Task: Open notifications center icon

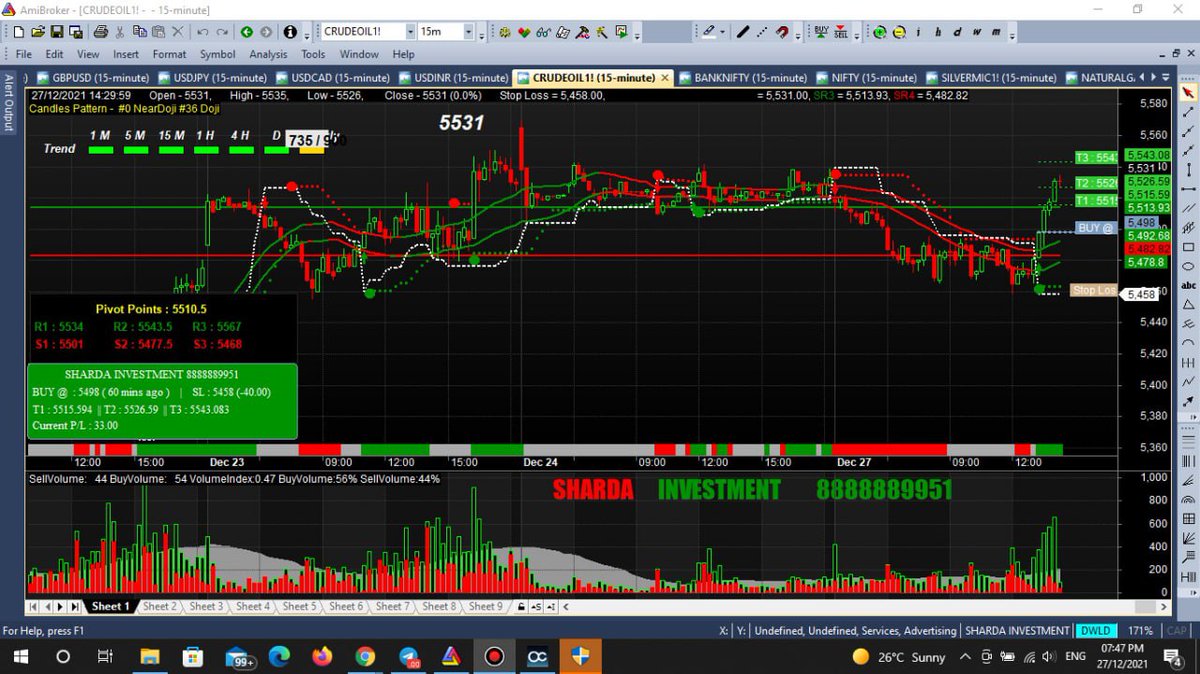Action: 1174,657
